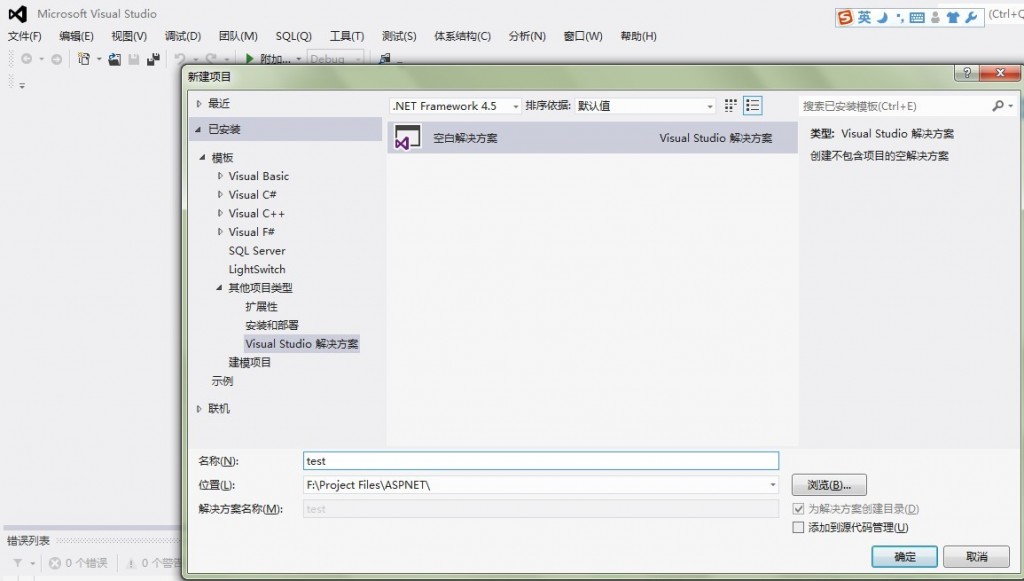Image resolution: width=1024 pixels, height=581 pixels.
Task: Click the Open File toolbar icon
Action: coord(114,59)
